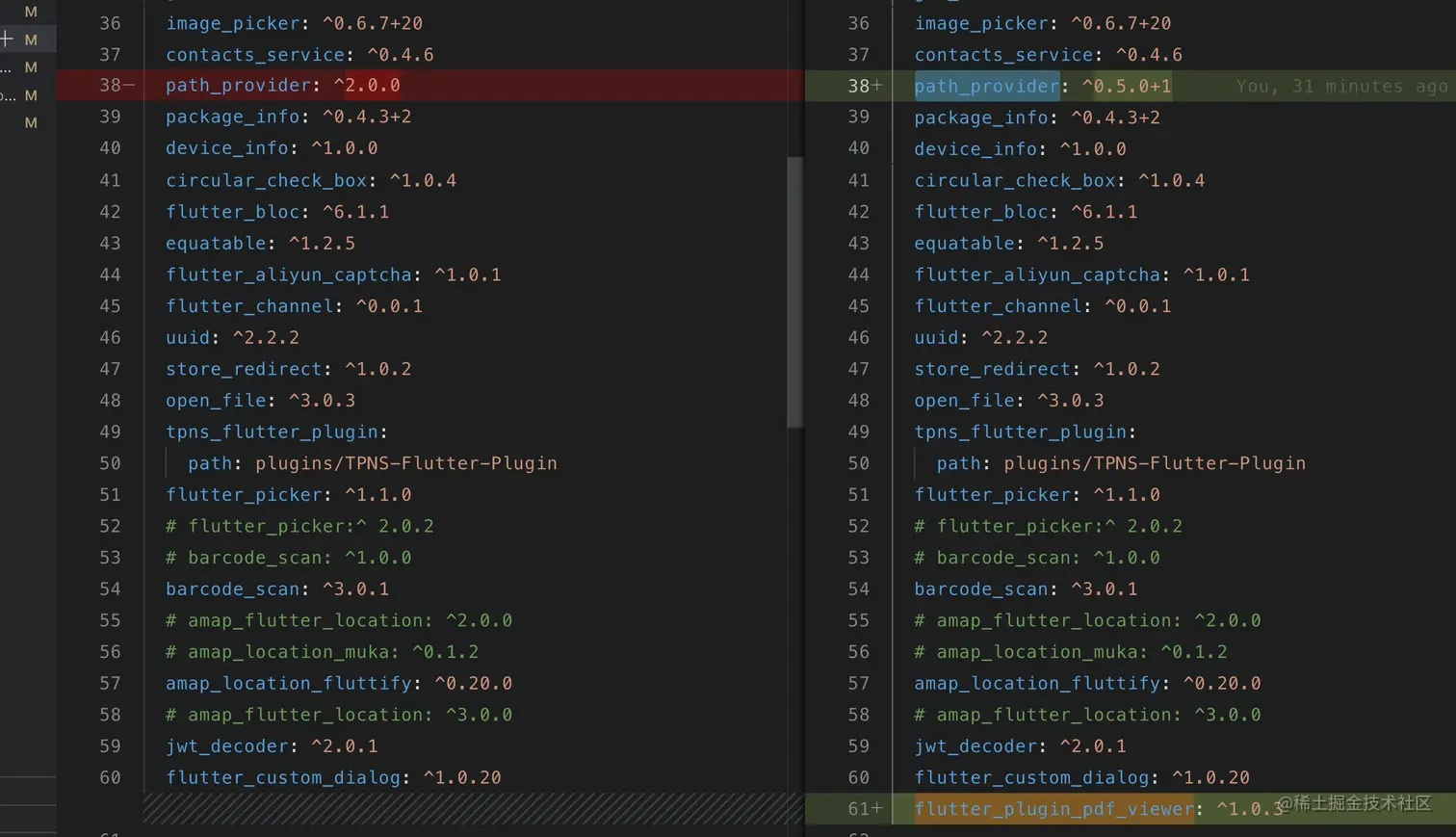Click the top M git status badge
This screenshot has height=837, width=1456.
point(31,12)
